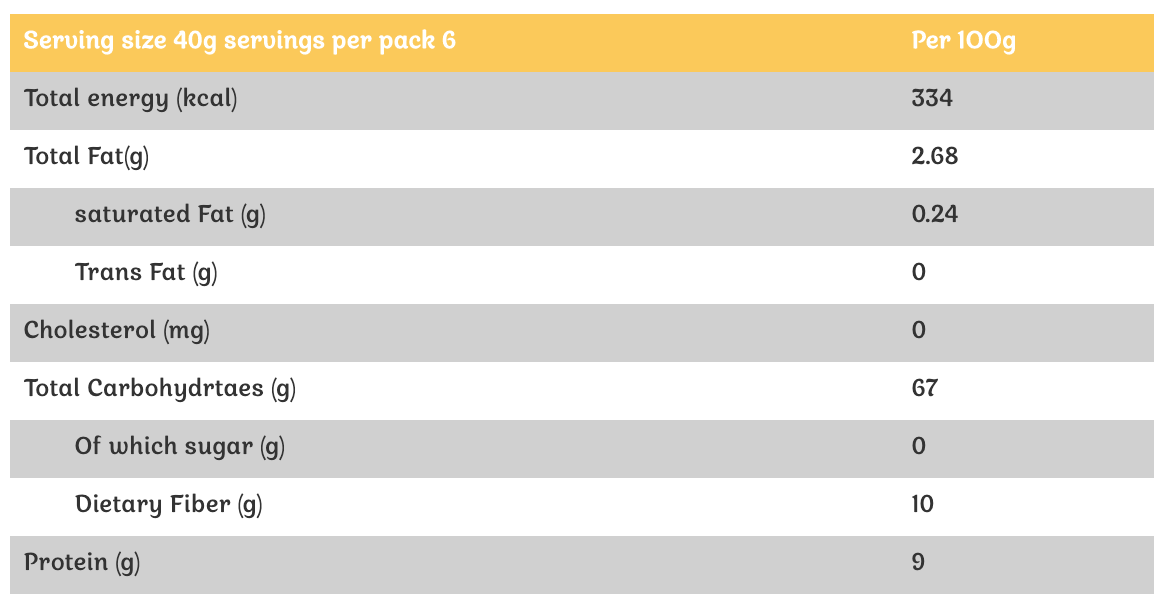
Task: Click the 'Protein (g)' row label
Action: (82, 563)
